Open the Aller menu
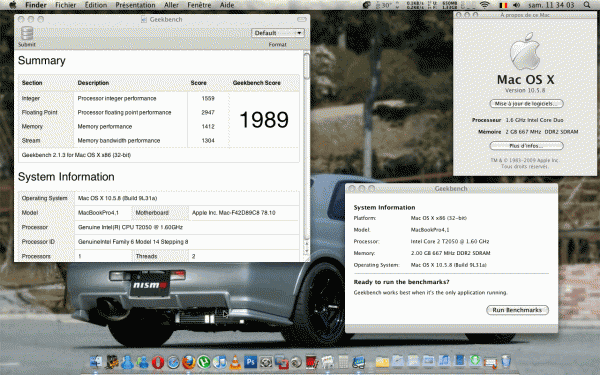The width and height of the screenshot is (600, 375). (x=171, y=5)
